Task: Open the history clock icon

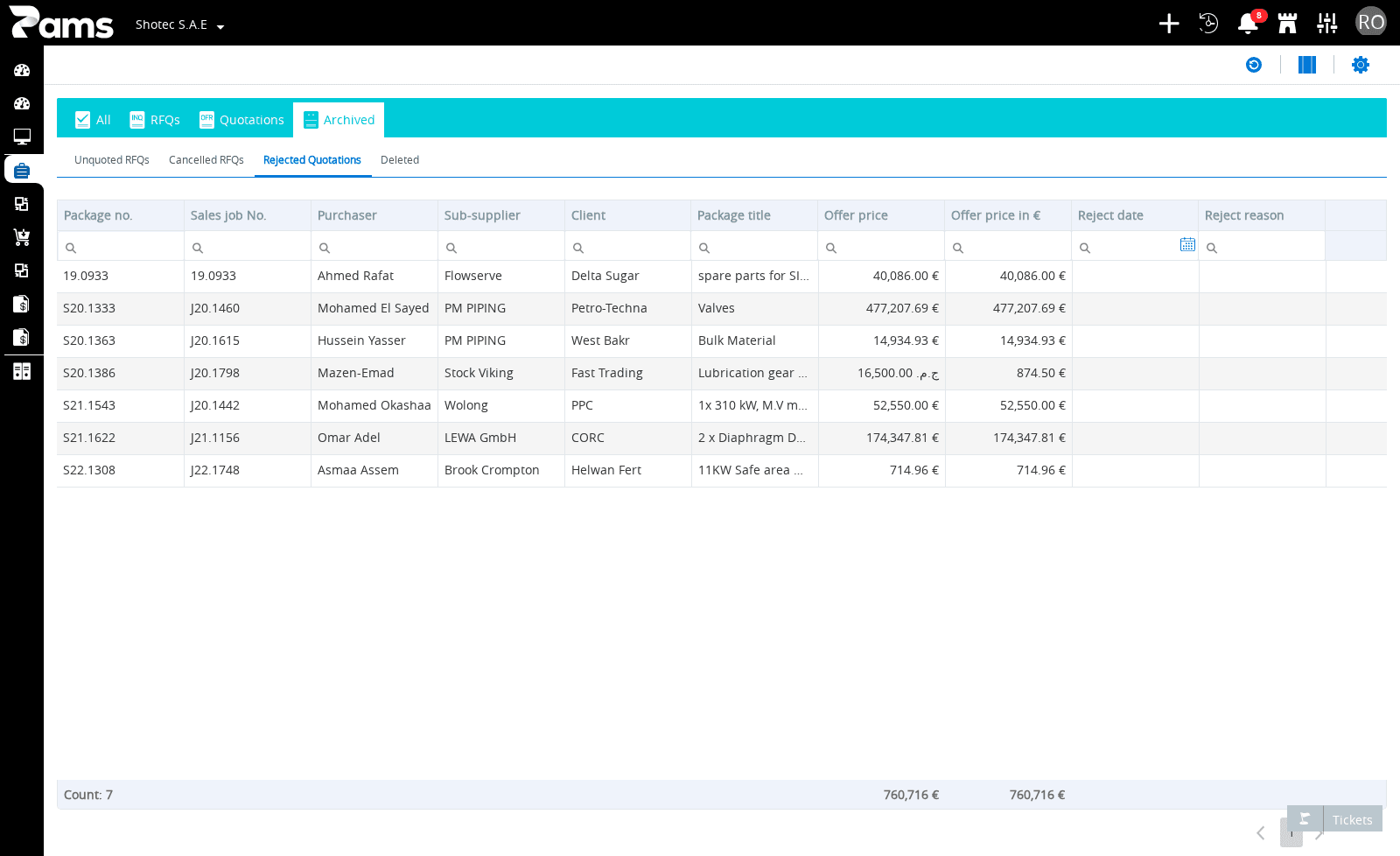Action: 1208,24
